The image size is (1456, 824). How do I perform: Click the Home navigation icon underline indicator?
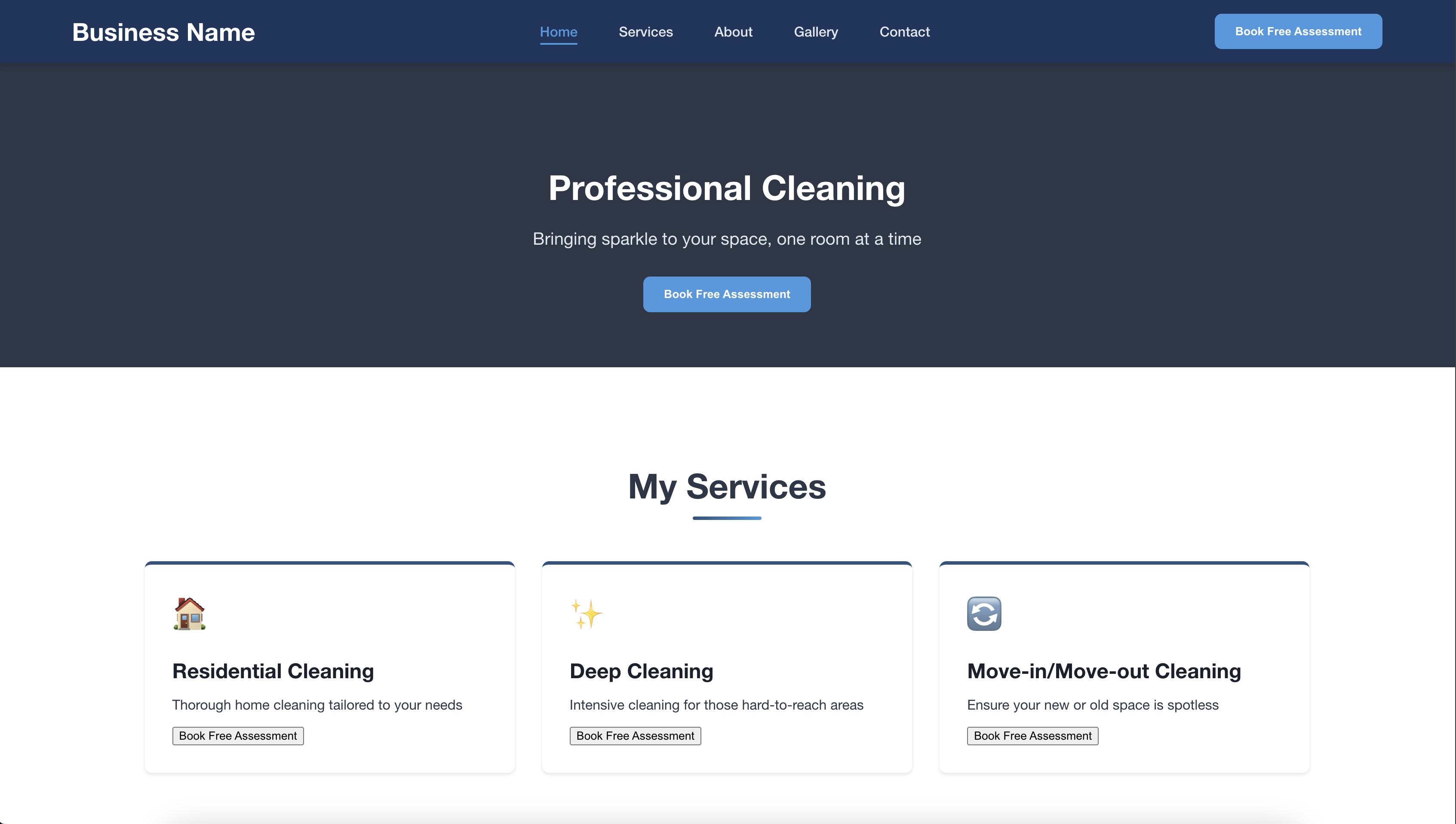coord(559,43)
